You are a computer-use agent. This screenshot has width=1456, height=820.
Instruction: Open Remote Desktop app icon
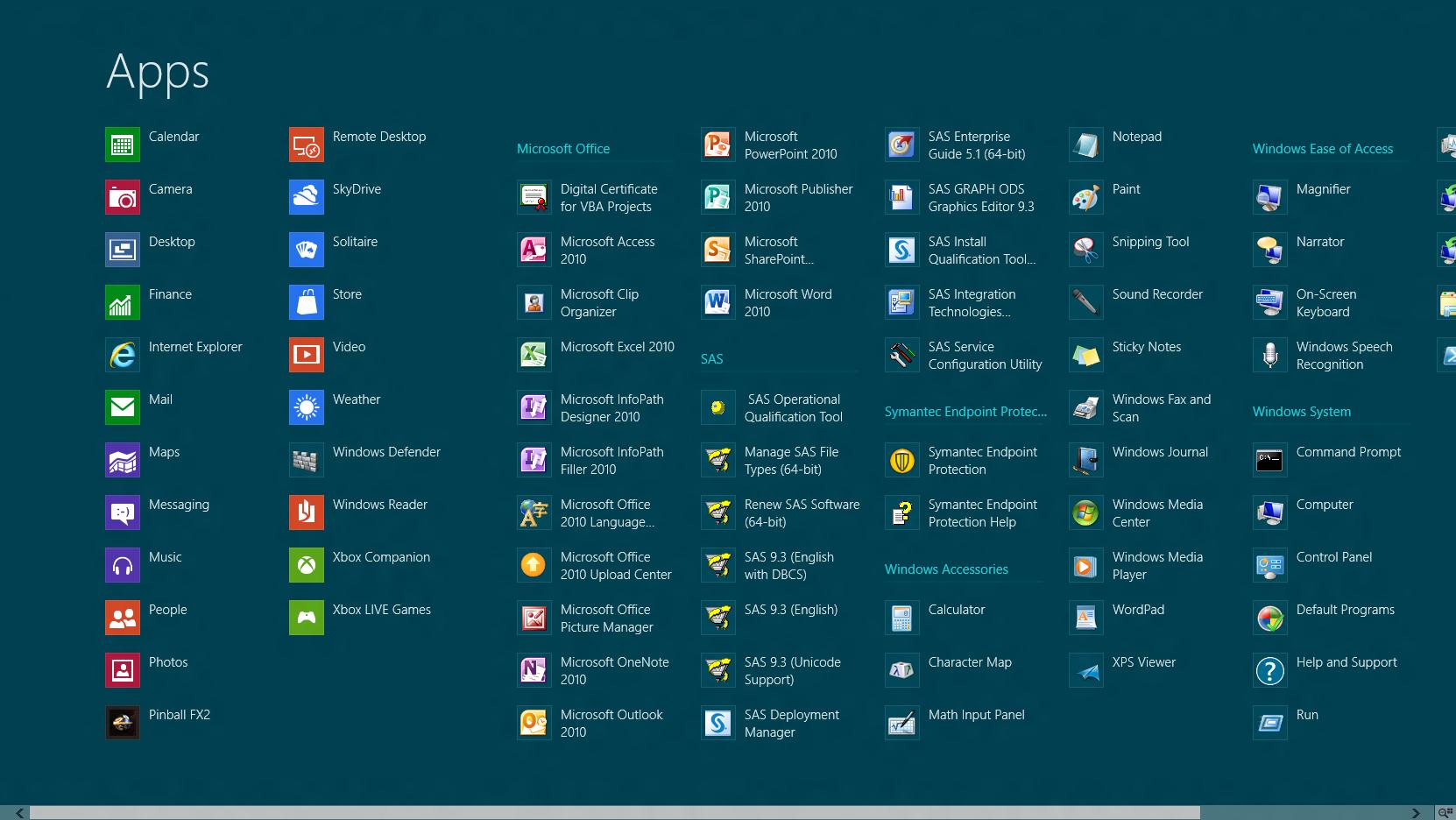click(307, 145)
